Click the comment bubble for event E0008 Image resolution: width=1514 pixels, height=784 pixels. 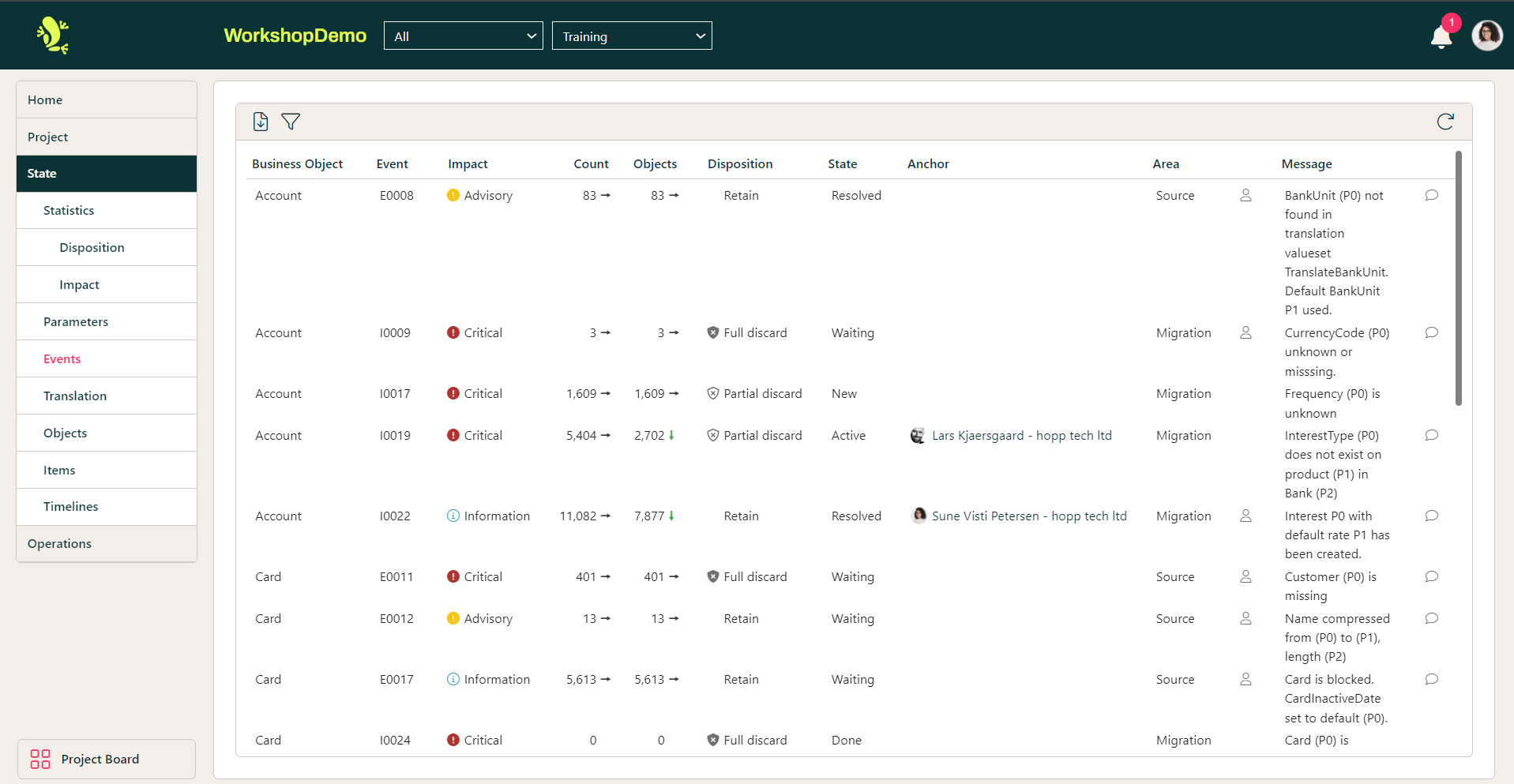[x=1431, y=195]
